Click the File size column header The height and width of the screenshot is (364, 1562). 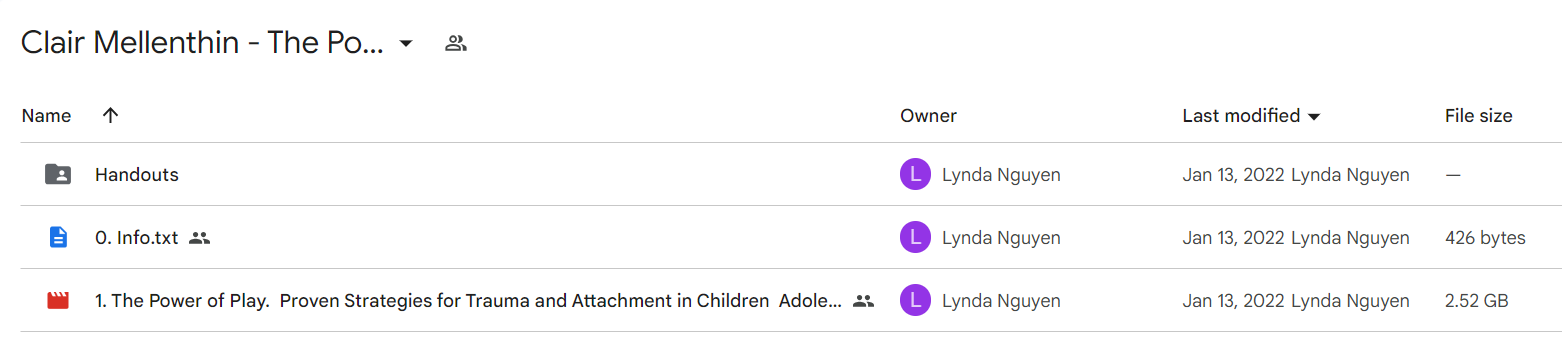click(x=1478, y=116)
